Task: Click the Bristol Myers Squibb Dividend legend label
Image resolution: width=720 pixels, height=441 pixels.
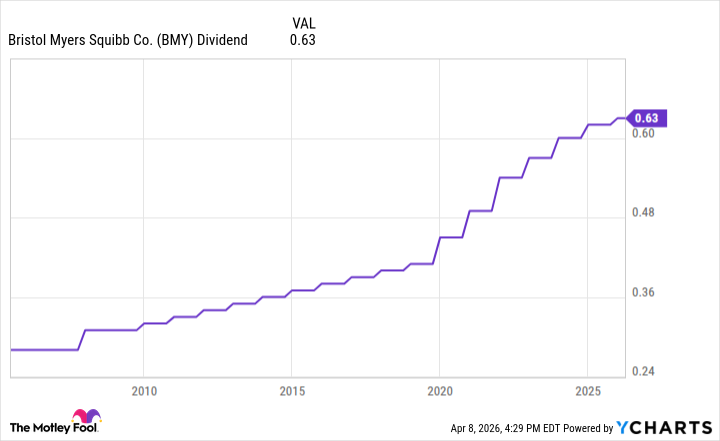Action: [128, 40]
